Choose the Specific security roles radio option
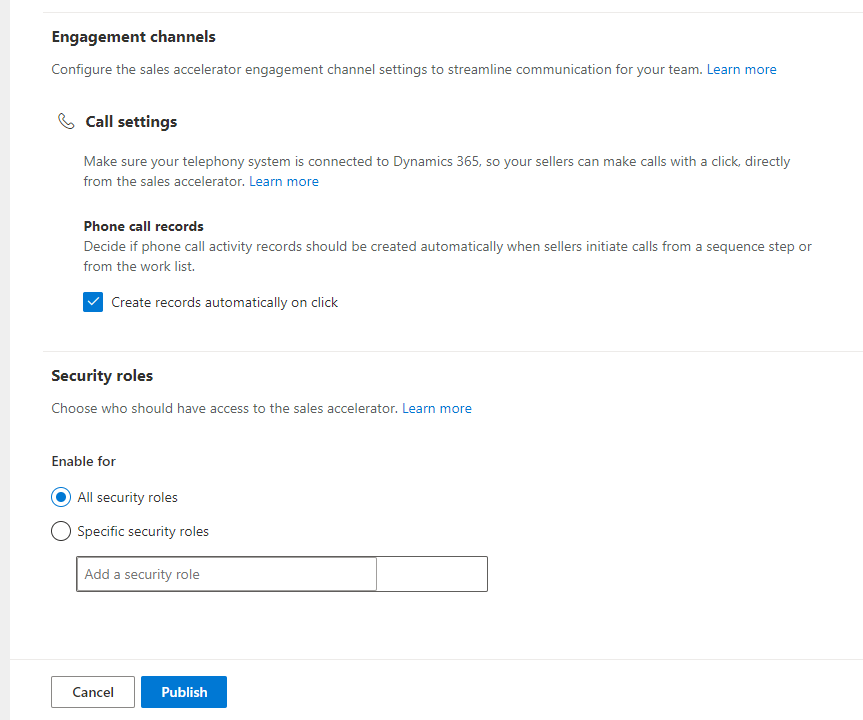The image size is (863, 720). (x=61, y=531)
